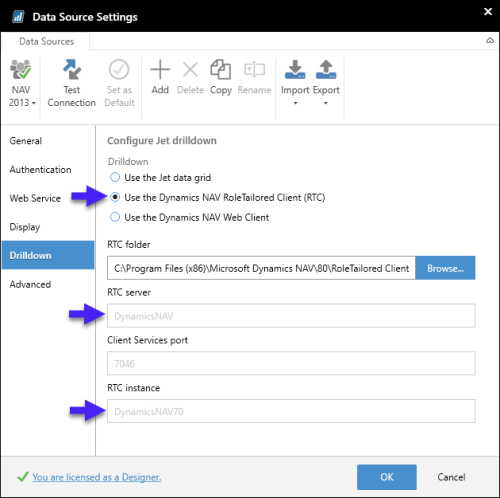Open the You are licensed as a Designer link

tap(97, 477)
